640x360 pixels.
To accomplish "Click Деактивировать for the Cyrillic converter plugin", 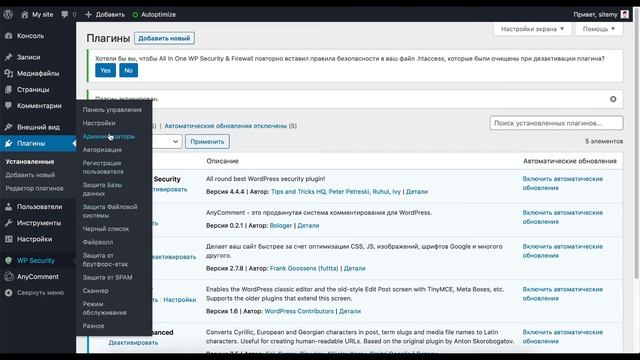I will coord(133,342).
